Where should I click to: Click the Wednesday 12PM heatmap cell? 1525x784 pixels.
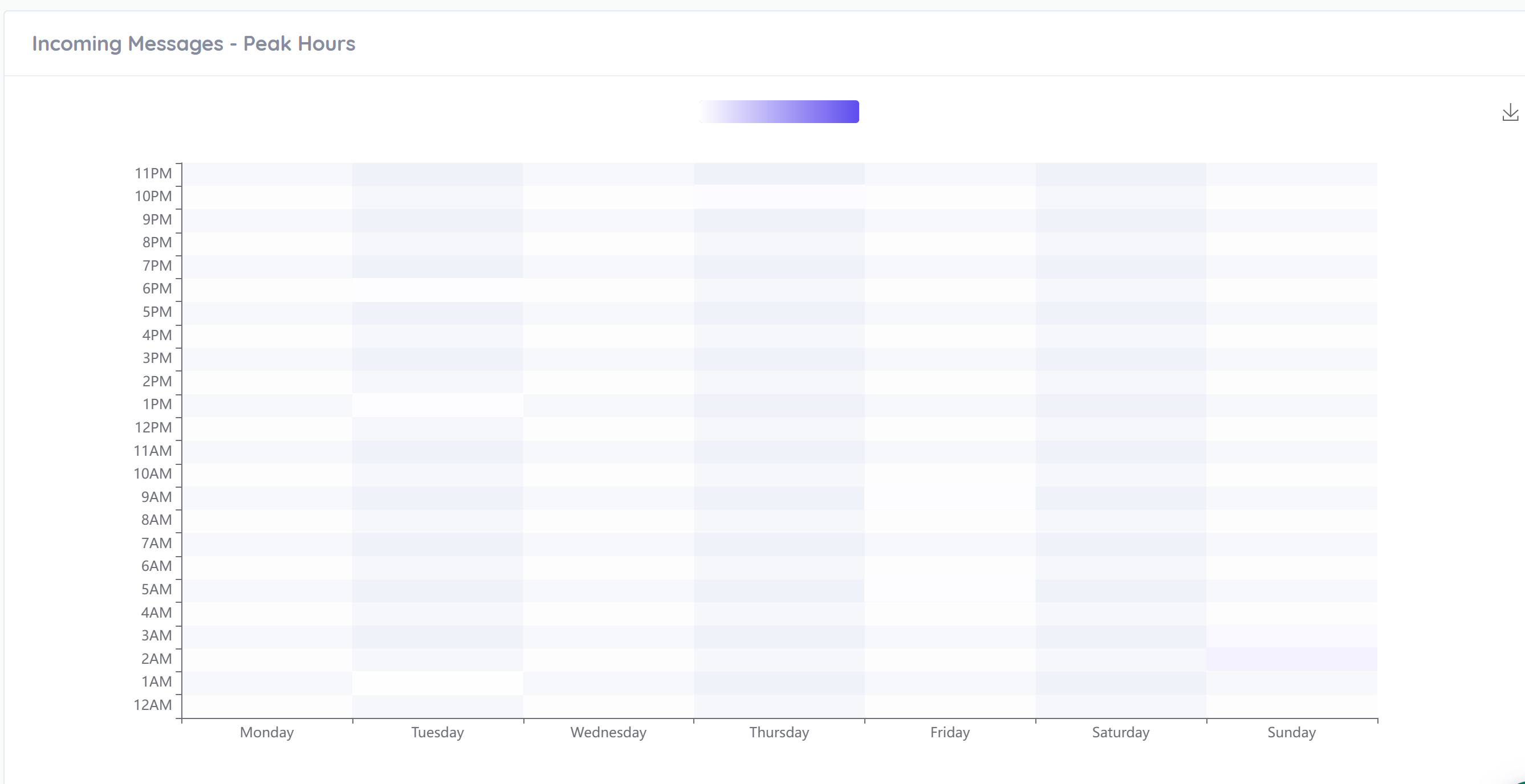point(609,428)
